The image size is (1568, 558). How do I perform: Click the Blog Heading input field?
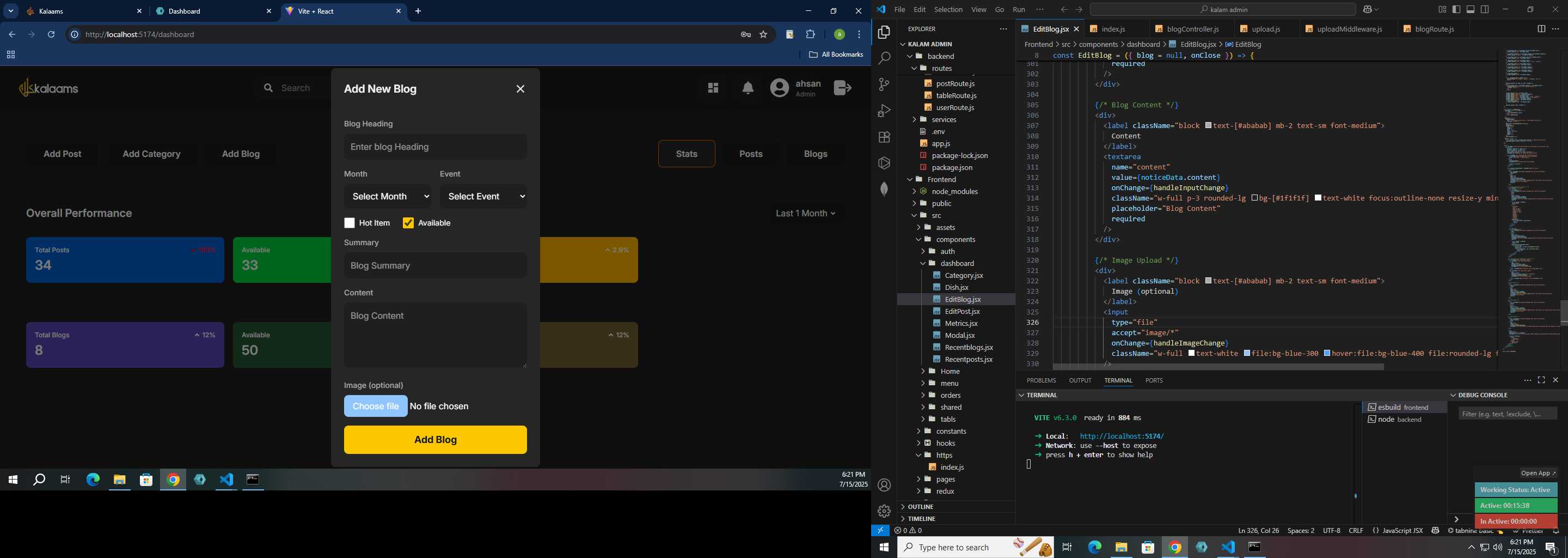pos(435,147)
